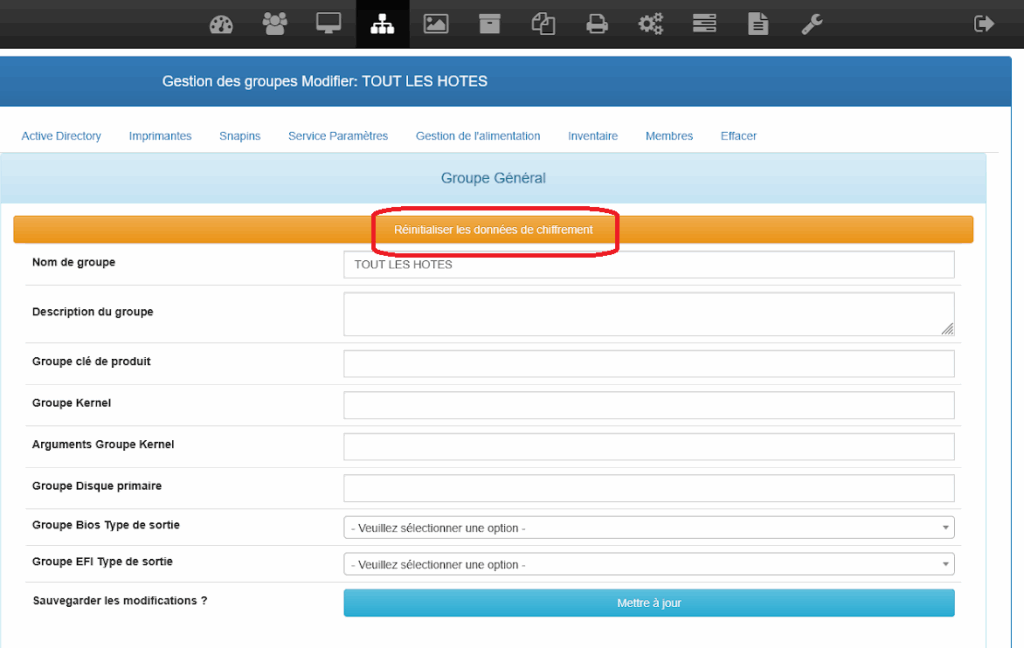Screen dimensions: 1024x648
Task: Click Réinitialiser les données de chiffrement button
Action: [x=493, y=230]
